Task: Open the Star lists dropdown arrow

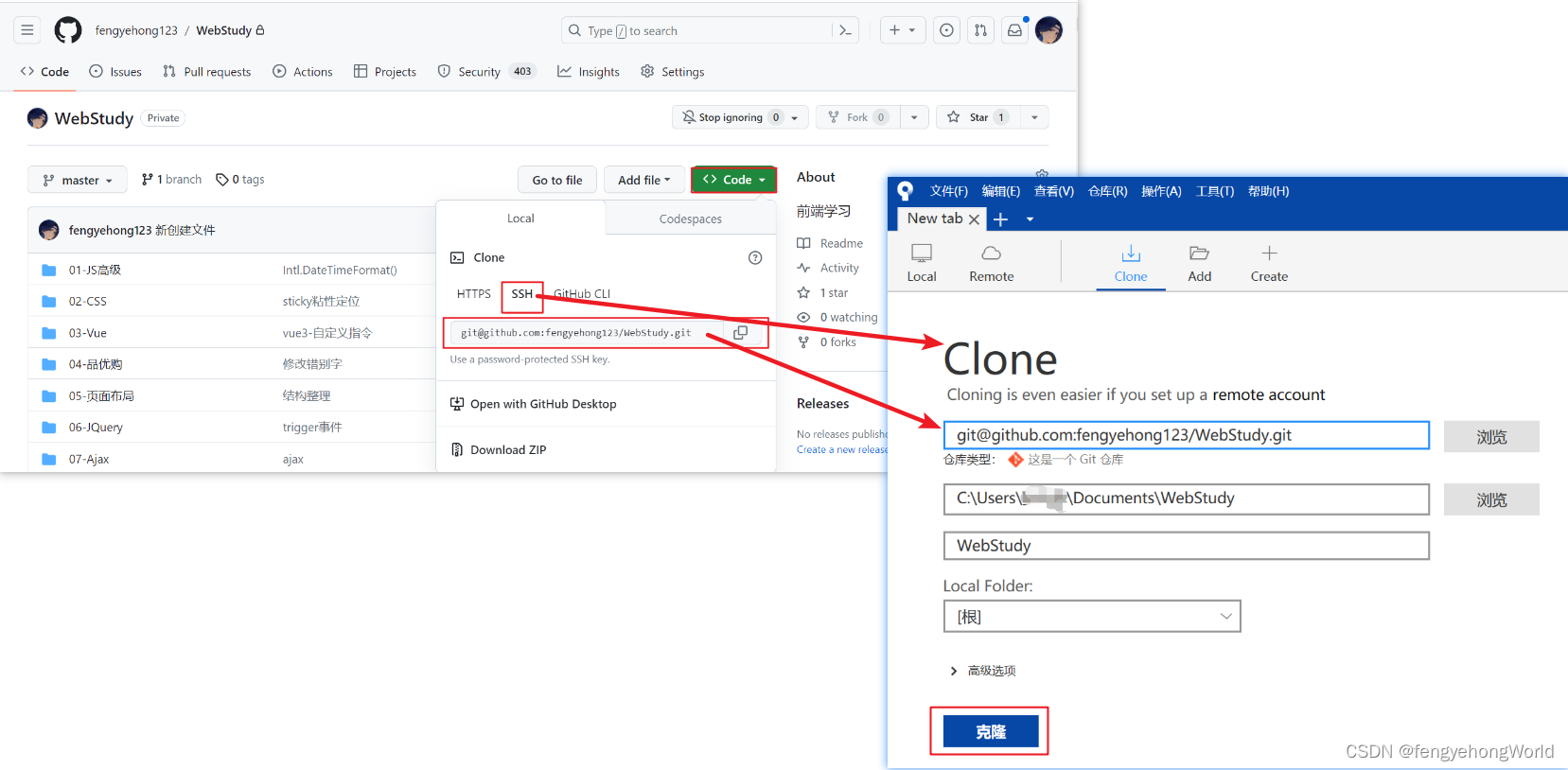Action: [1034, 117]
